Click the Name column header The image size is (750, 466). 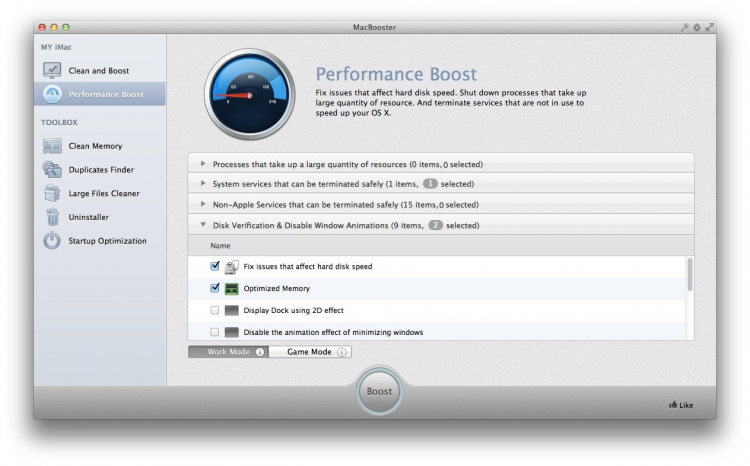(x=220, y=245)
